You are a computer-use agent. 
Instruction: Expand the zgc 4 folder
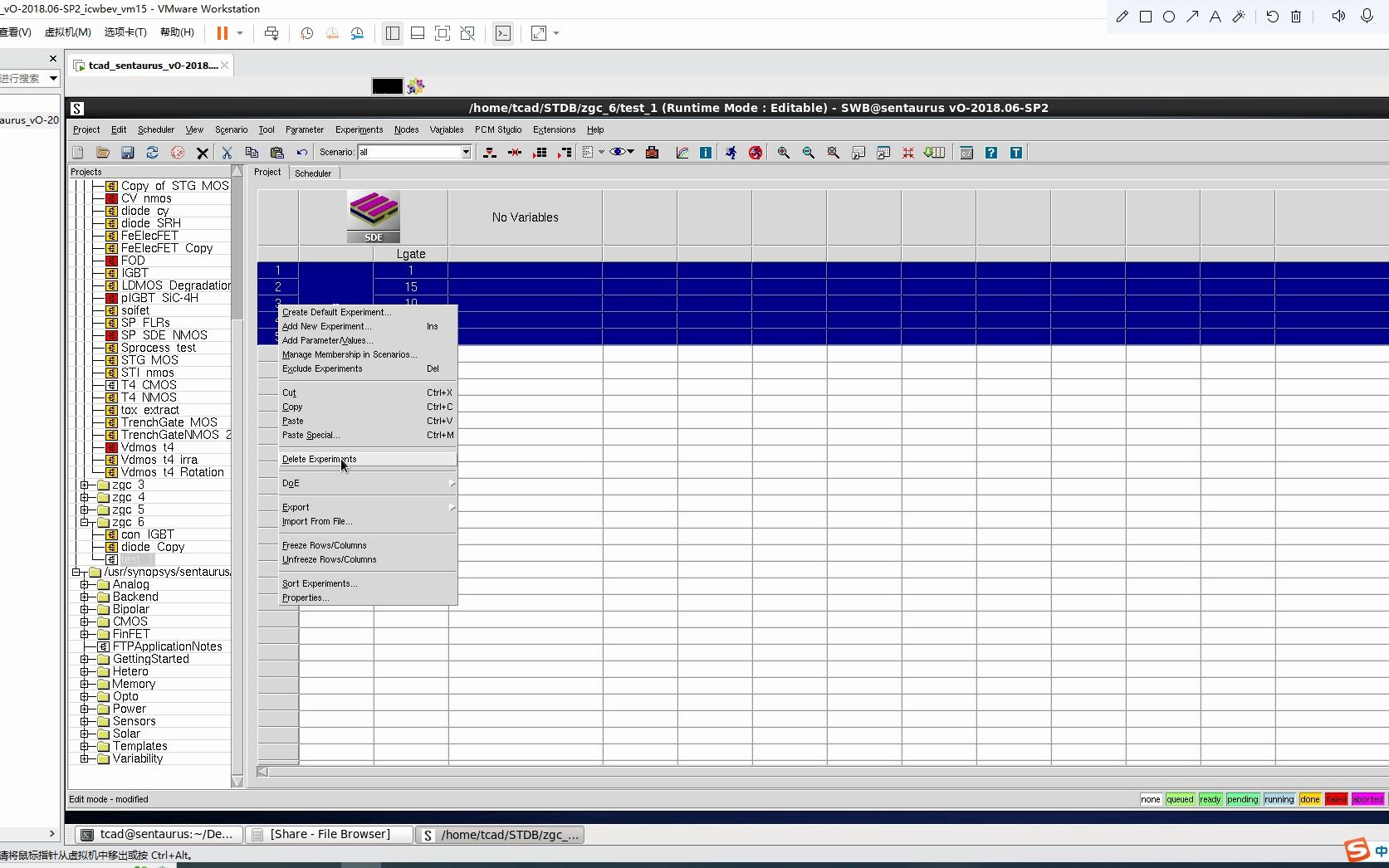pos(85,497)
